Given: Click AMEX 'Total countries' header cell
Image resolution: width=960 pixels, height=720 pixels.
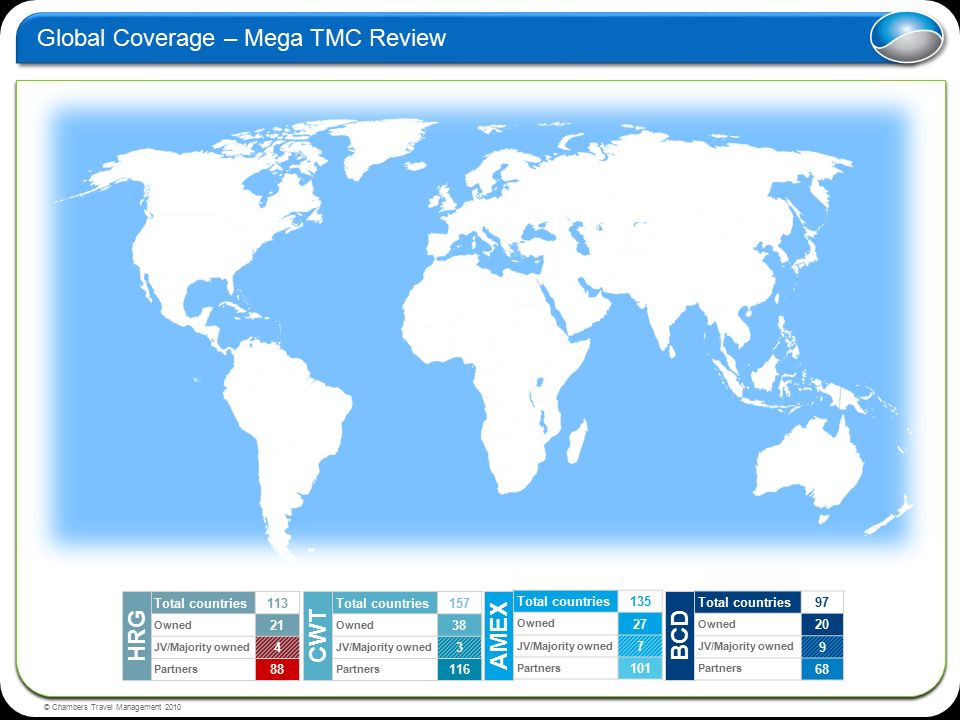Looking at the screenshot, I should 565,601.
